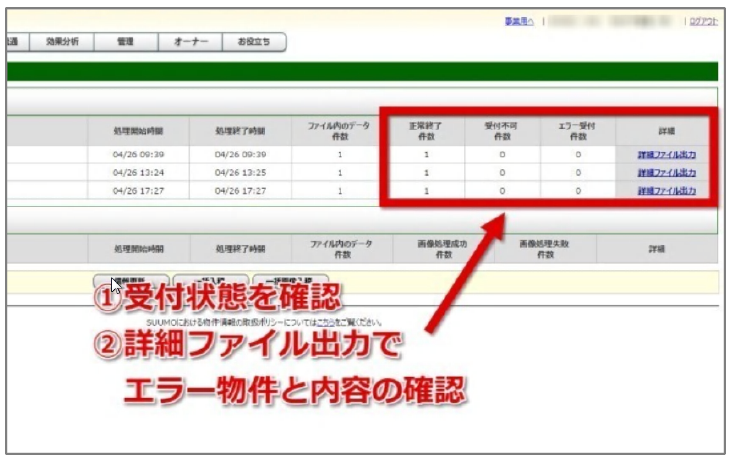Open 詳細ファイル出力 for the 17:27 row
This screenshot has width=732, height=462.
[x=667, y=191]
